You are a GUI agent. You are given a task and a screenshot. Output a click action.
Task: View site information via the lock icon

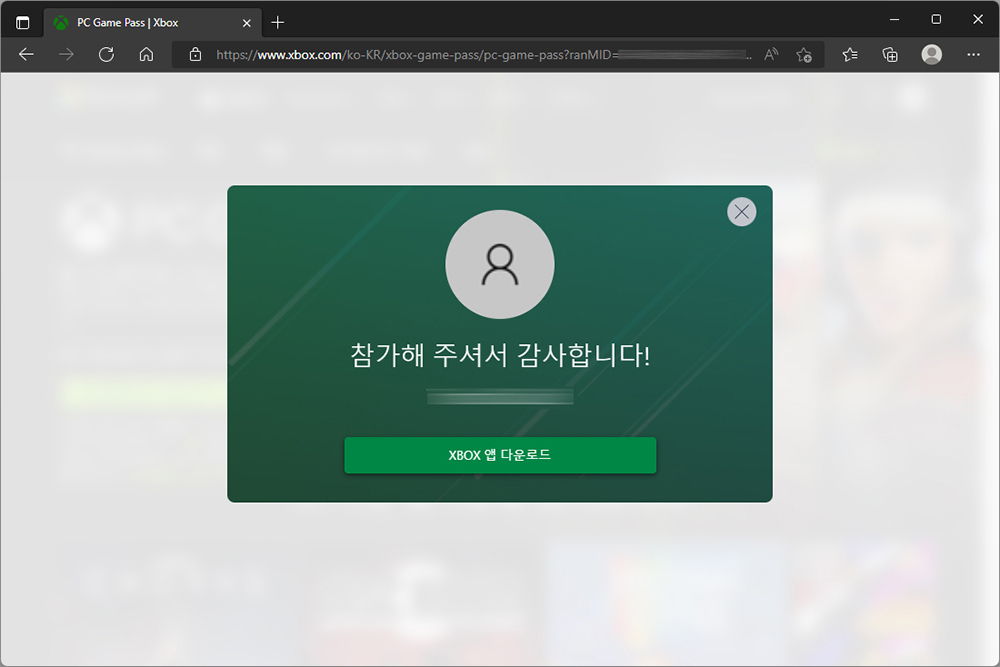click(x=196, y=55)
